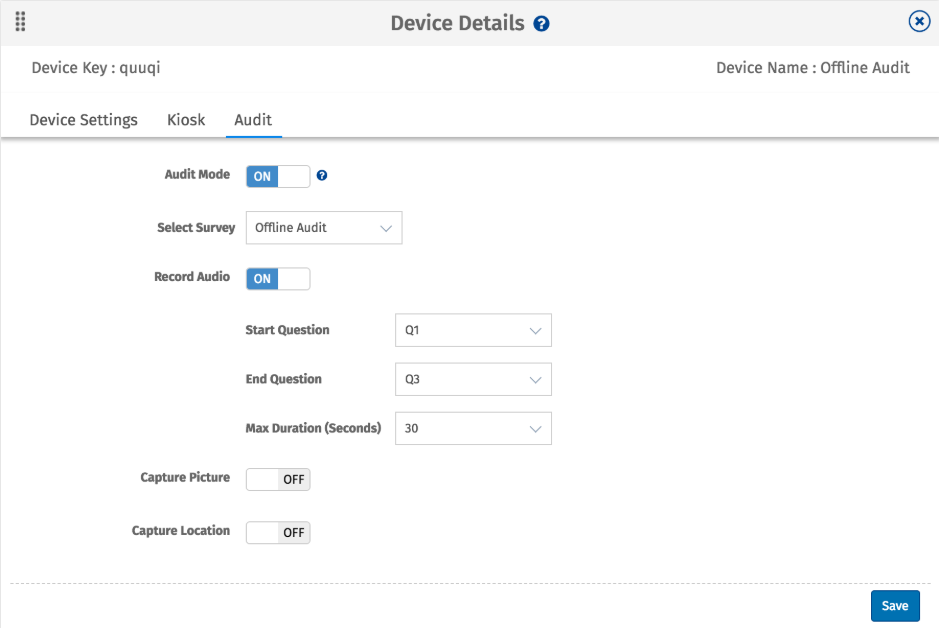This screenshot has height=628, width=939.
Task: Click the Max Duration chevron arrow
Action: point(538,428)
